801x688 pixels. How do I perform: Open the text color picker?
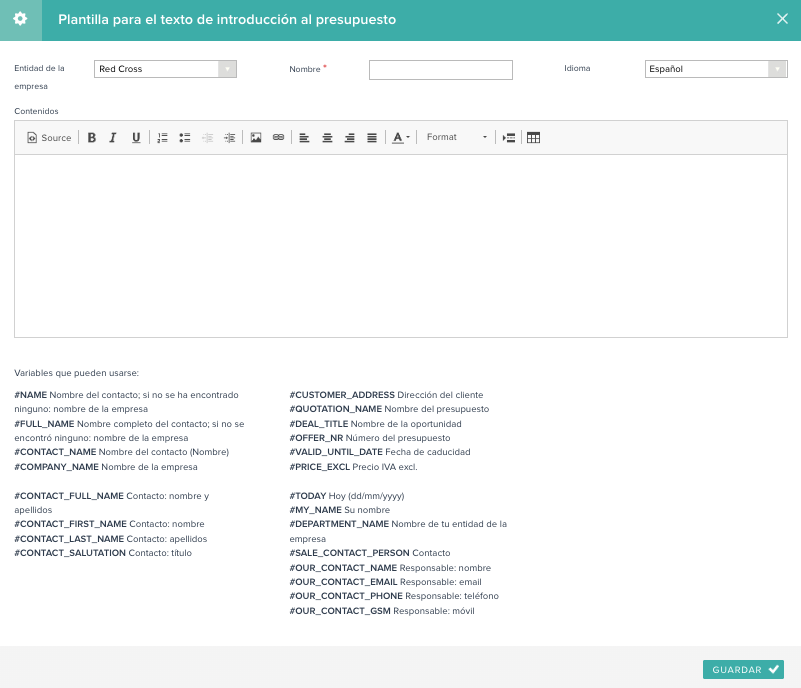401,137
